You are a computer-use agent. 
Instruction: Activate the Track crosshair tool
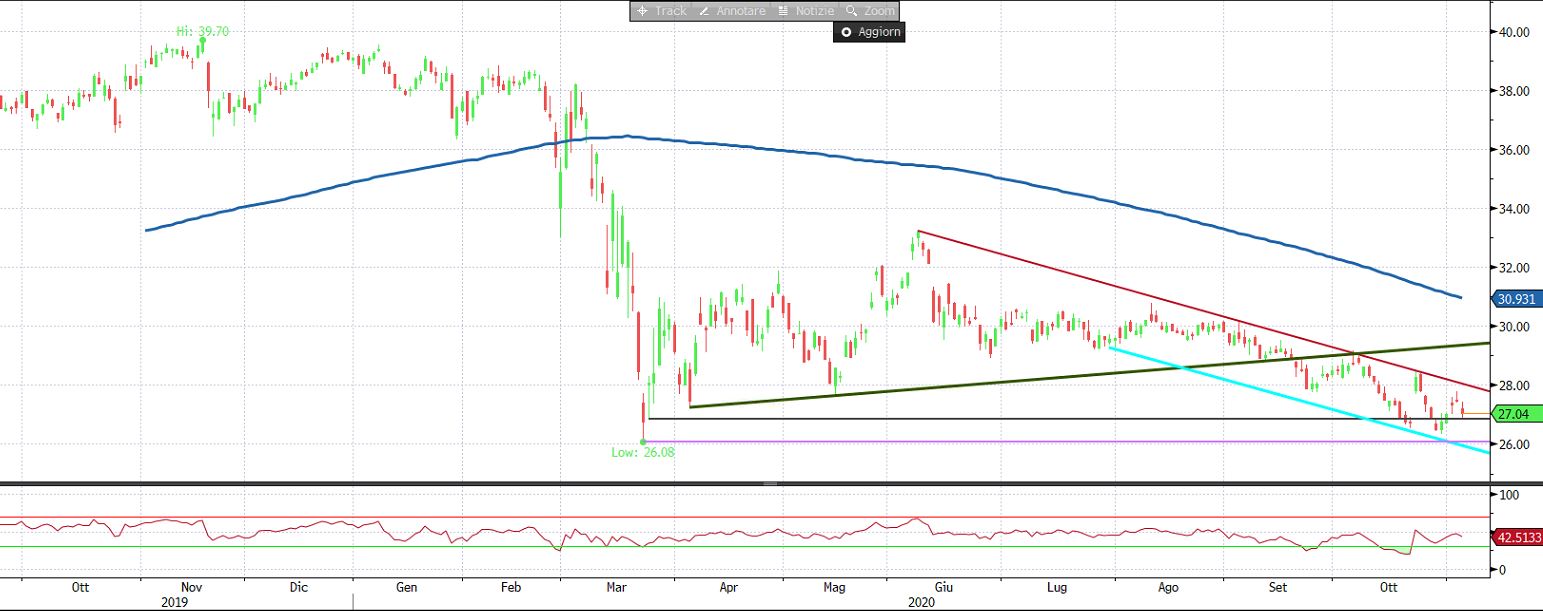tap(661, 11)
